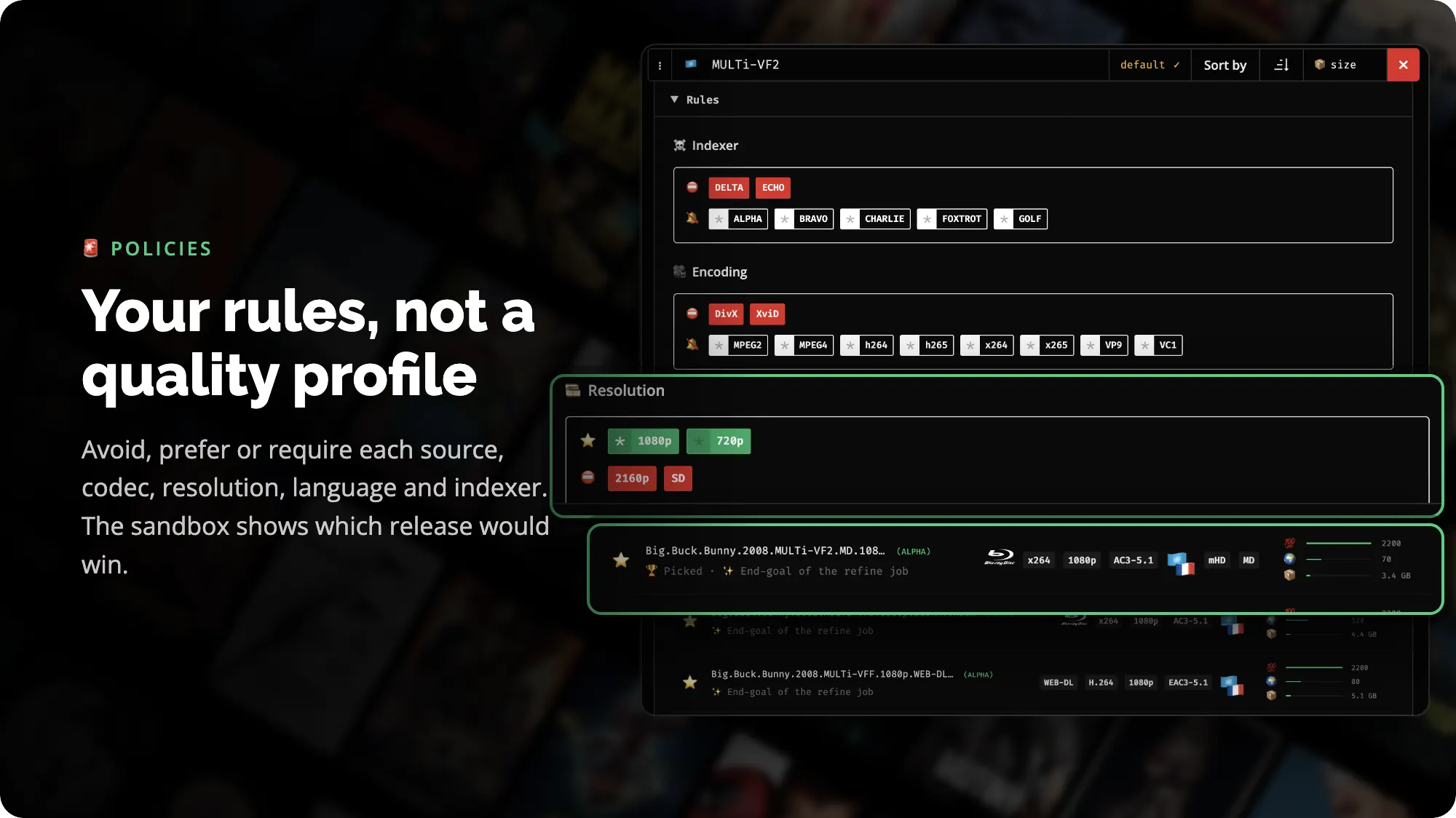Image resolution: width=1456 pixels, height=818 pixels.
Task: Star the BRAVO indexer
Action: 784,219
